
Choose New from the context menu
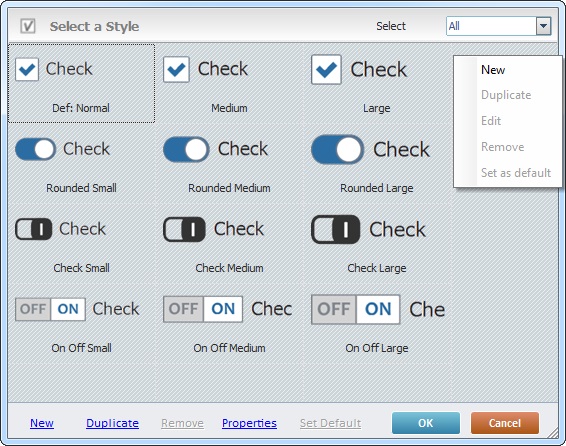493,70
